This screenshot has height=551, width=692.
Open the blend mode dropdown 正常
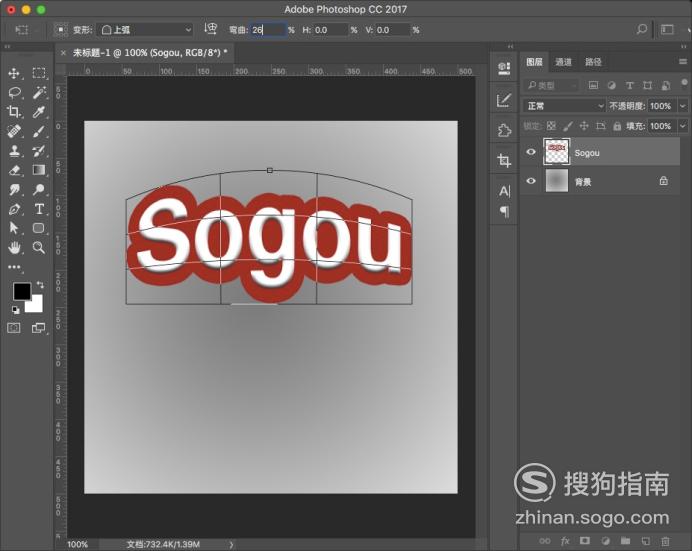coord(564,106)
